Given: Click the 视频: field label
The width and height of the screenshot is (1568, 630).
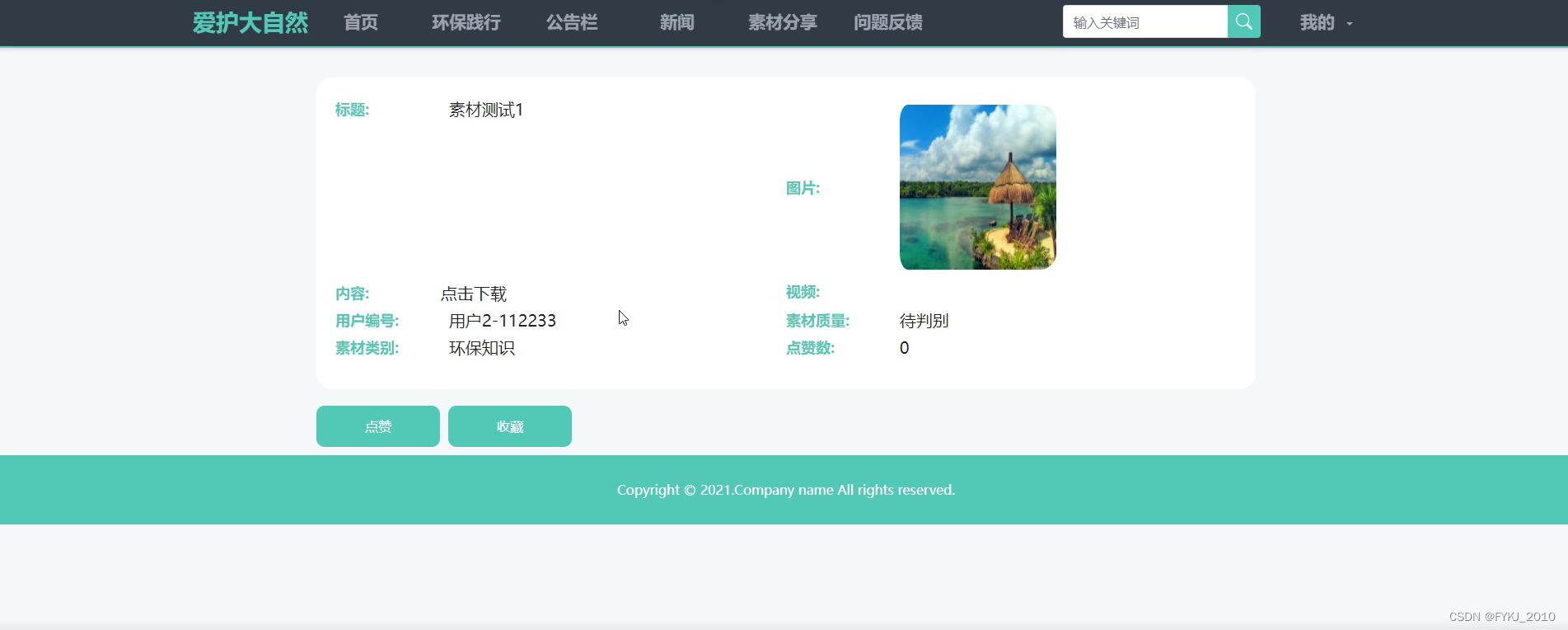Looking at the screenshot, I should click(x=803, y=292).
